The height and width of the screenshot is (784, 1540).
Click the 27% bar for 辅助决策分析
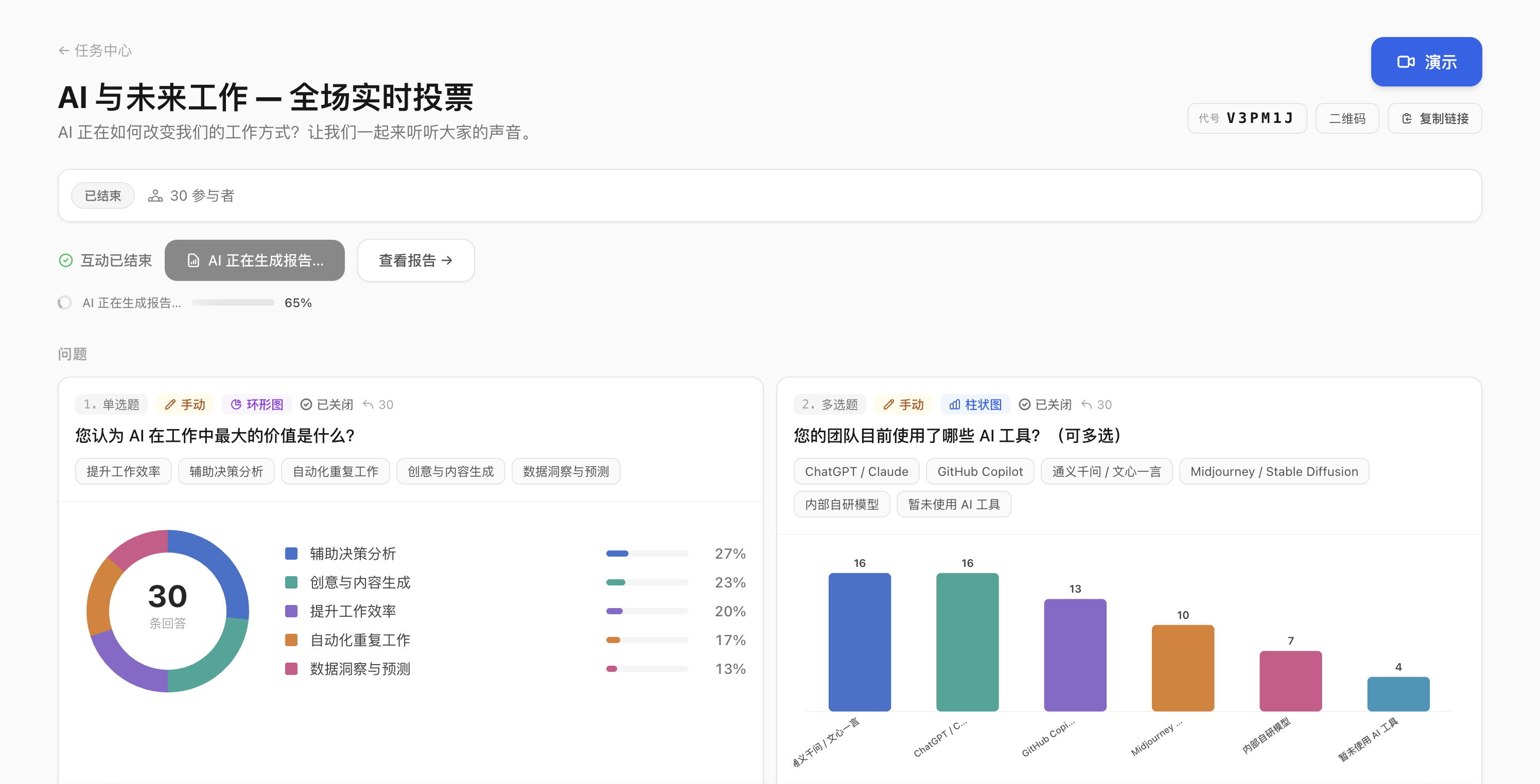click(x=647, y=554)
